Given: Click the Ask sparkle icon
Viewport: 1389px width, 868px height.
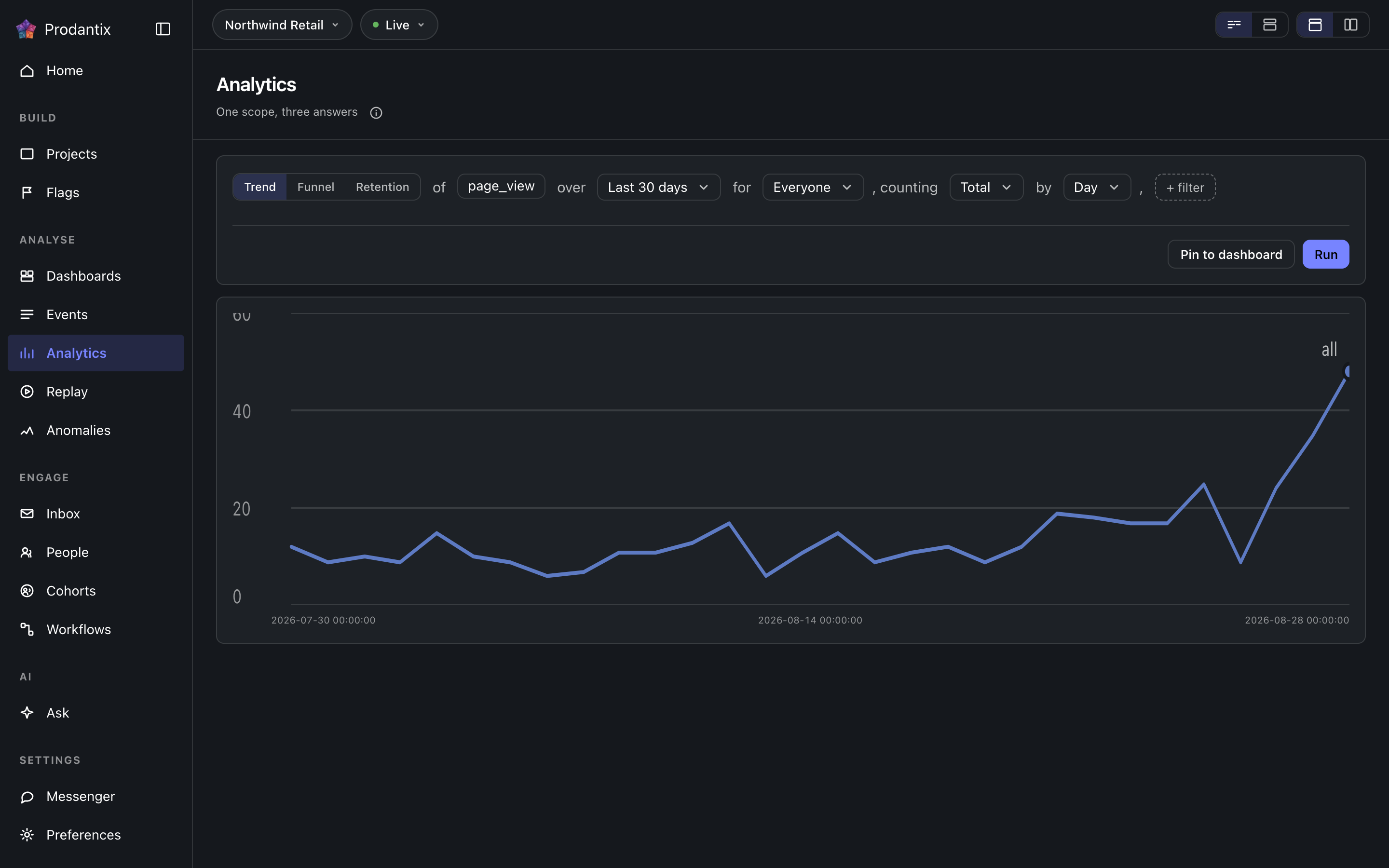Looking at the screenshot, I should tap(27, 712).
